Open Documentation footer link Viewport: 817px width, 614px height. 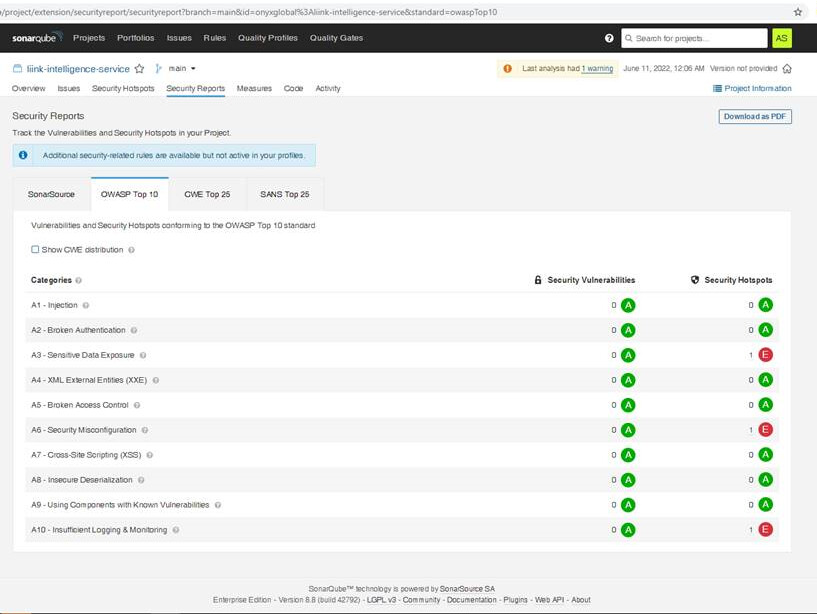tap(472, 600)
